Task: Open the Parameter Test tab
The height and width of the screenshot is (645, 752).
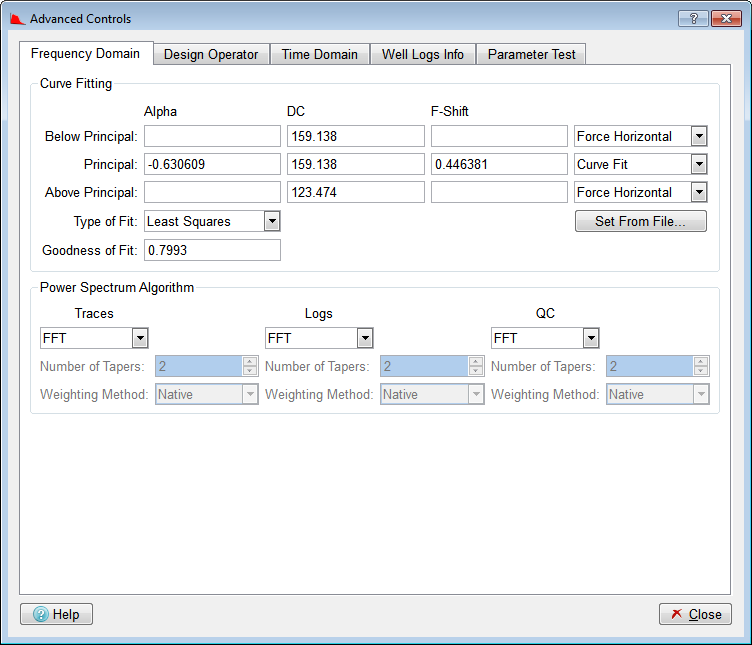Action: pos(531,54)
